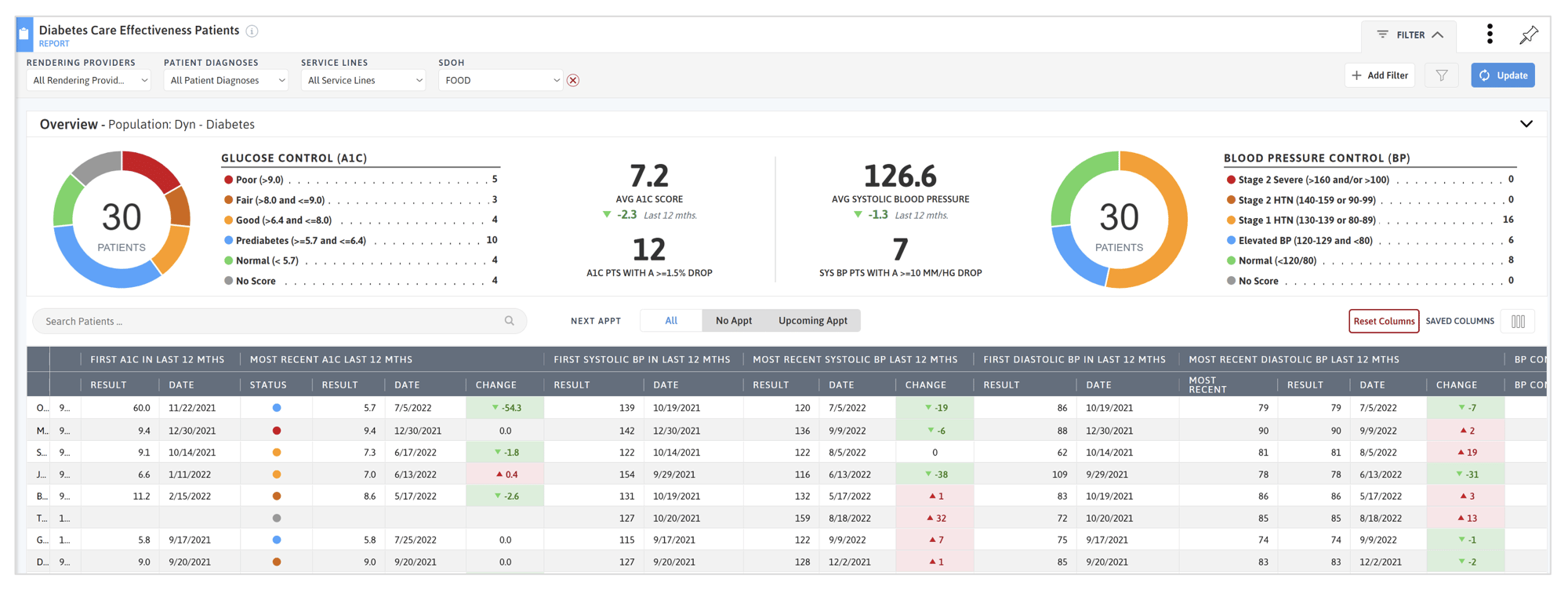
Task: Open the column chooser icon
Action: [x=1518, y=321]
